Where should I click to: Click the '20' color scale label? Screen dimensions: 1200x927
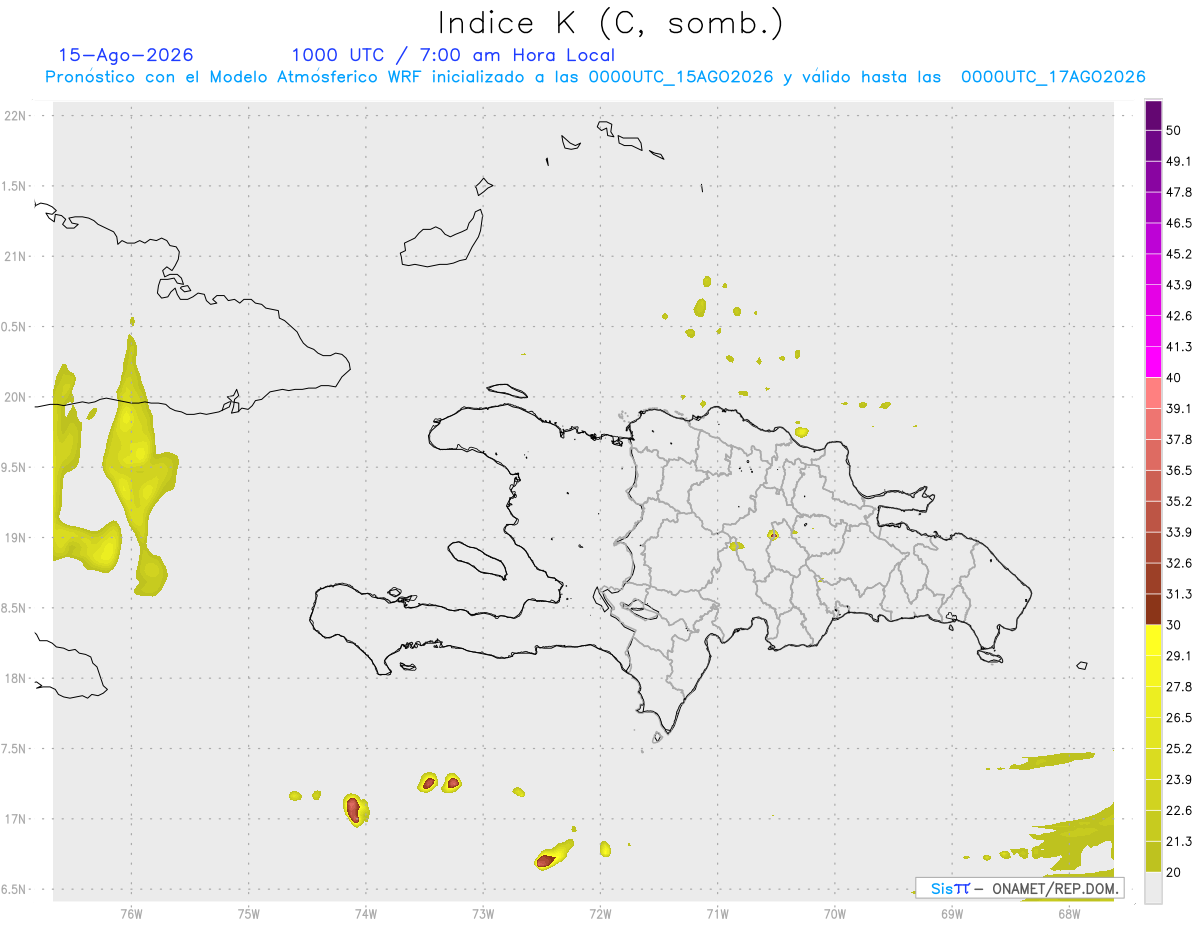click(x=1174, y=873)
